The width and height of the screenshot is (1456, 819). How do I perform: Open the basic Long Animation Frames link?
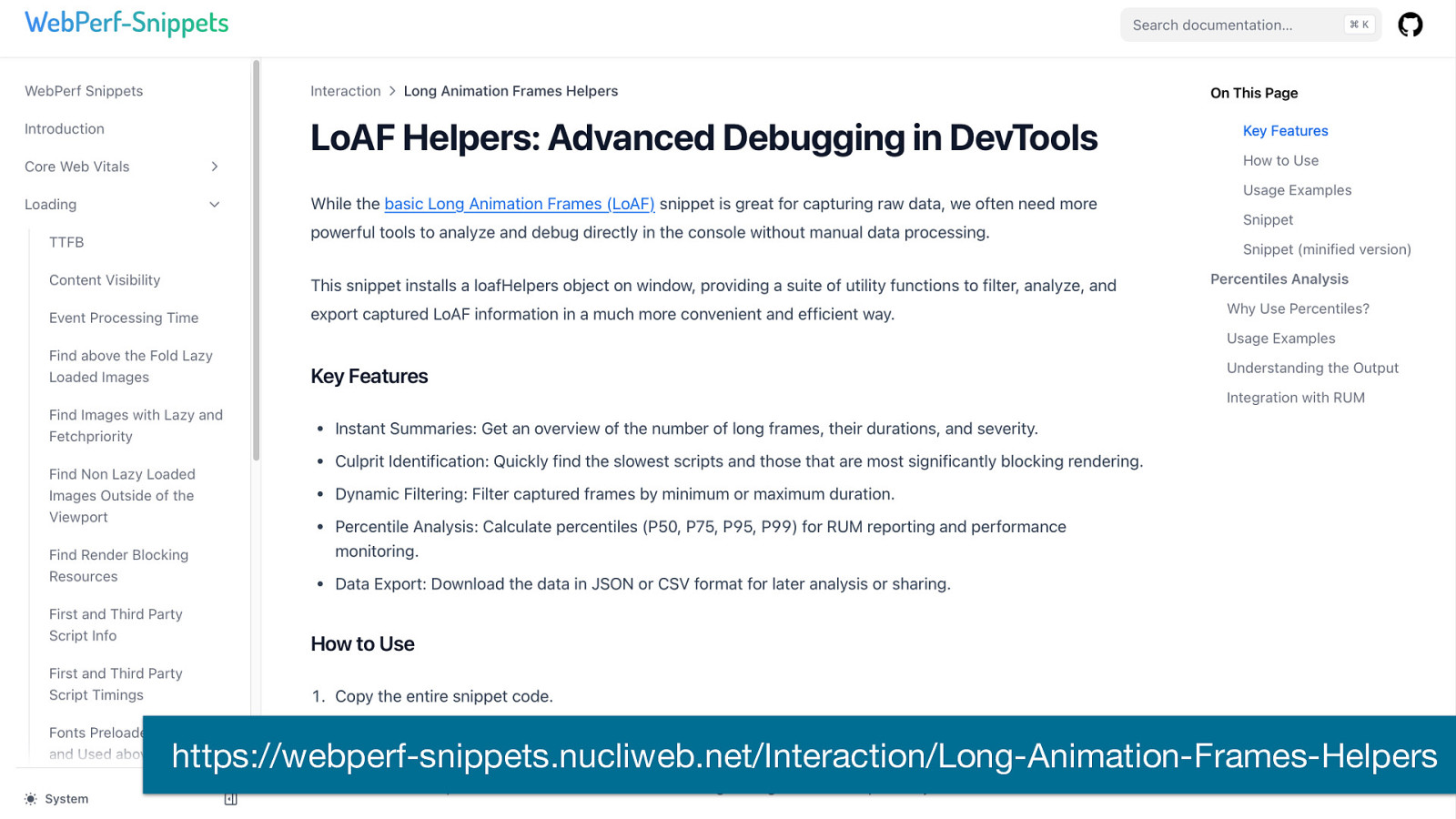[x=519, y=204]
